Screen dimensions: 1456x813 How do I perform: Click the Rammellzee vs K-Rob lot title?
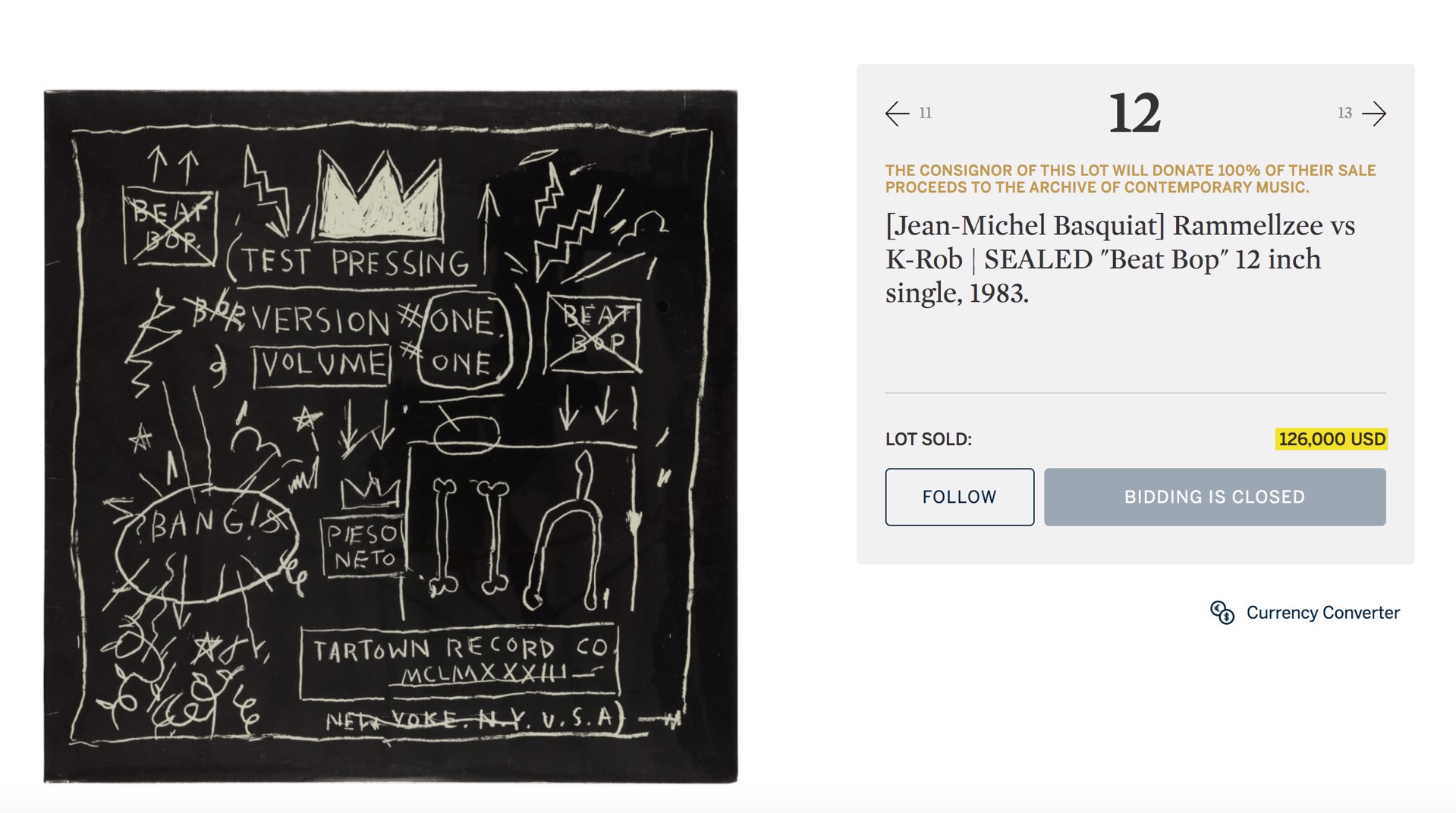click(x=1120, y=259)
